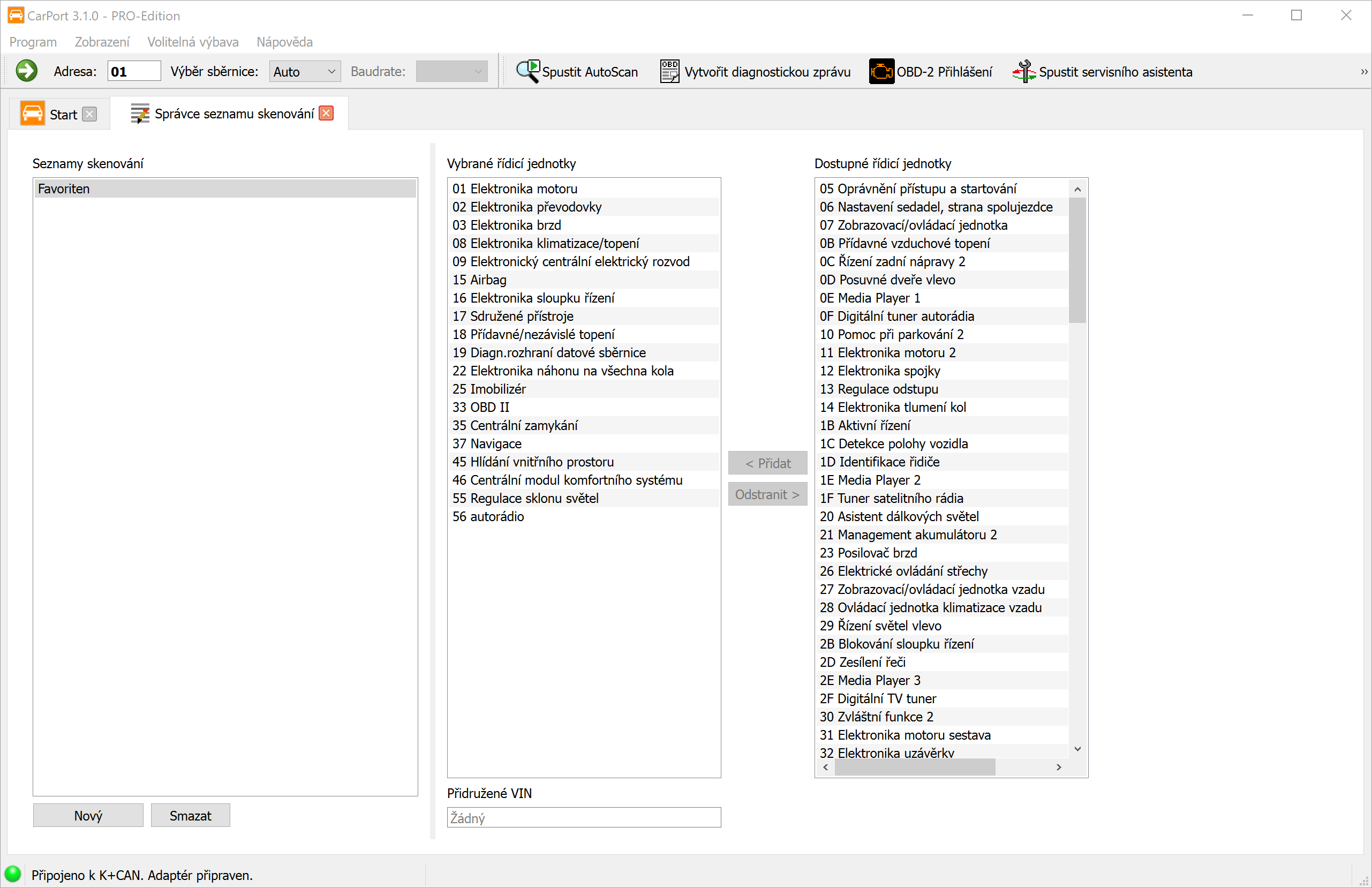Click the OBD-2 engine icon

pos(881,72)
